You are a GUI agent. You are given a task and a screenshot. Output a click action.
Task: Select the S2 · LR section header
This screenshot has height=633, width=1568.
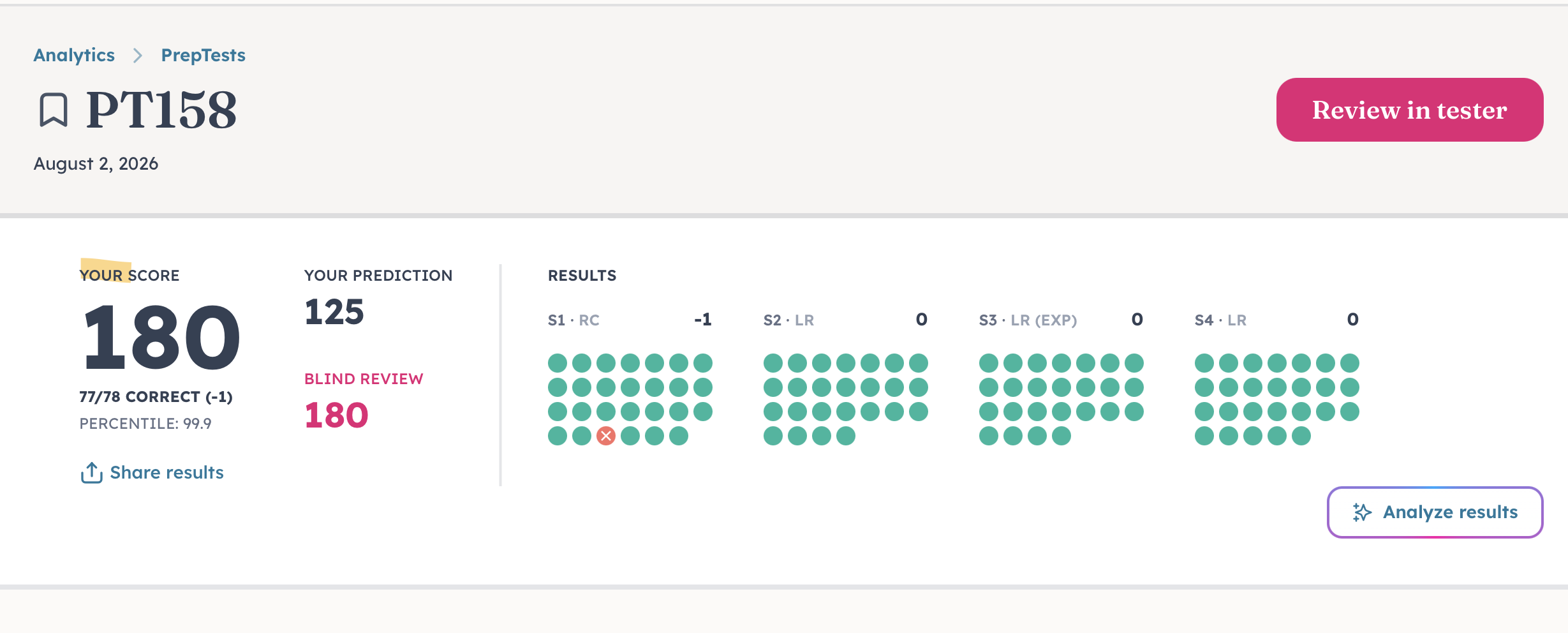pos(788,320)
